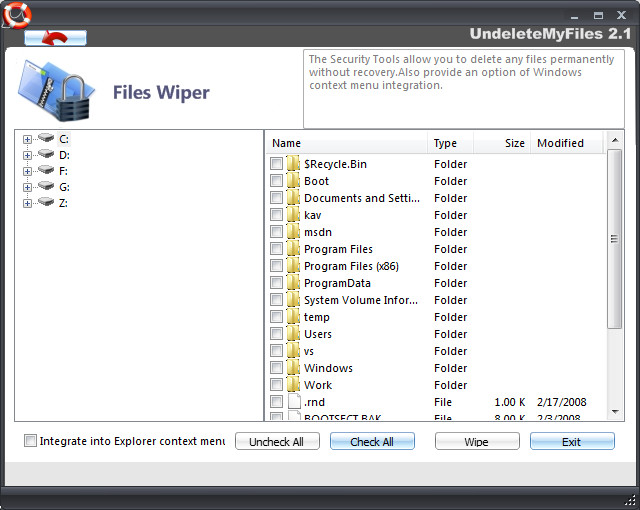The width and height of the screenshot is (640, 510).
Task: Click the System Volume Information folder icon
Action: [x=293, y=300]
